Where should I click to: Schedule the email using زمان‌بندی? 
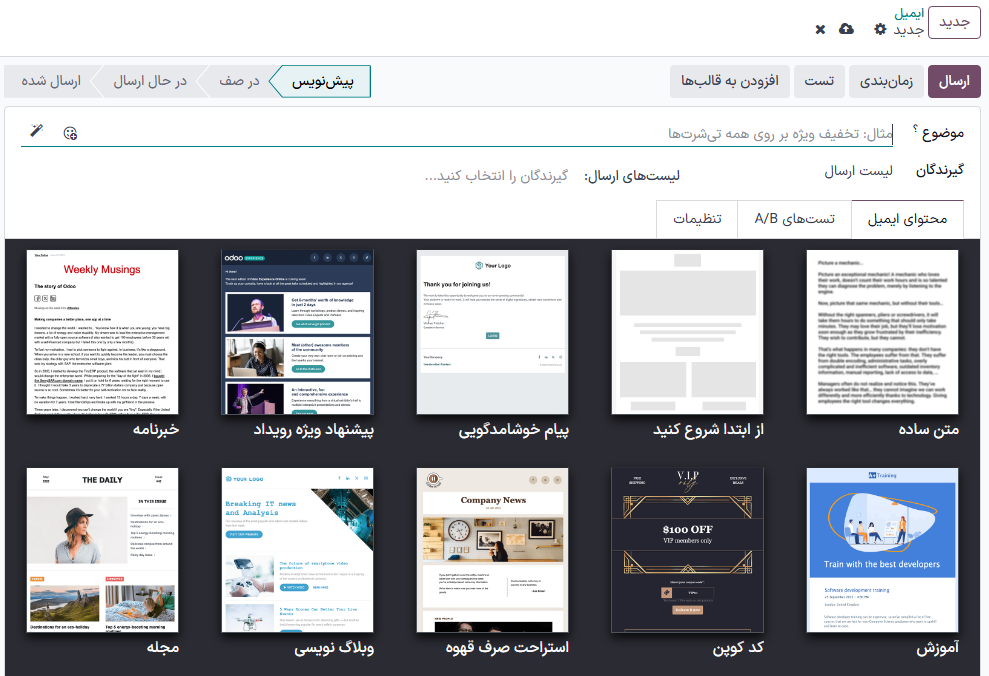[886, 80]
